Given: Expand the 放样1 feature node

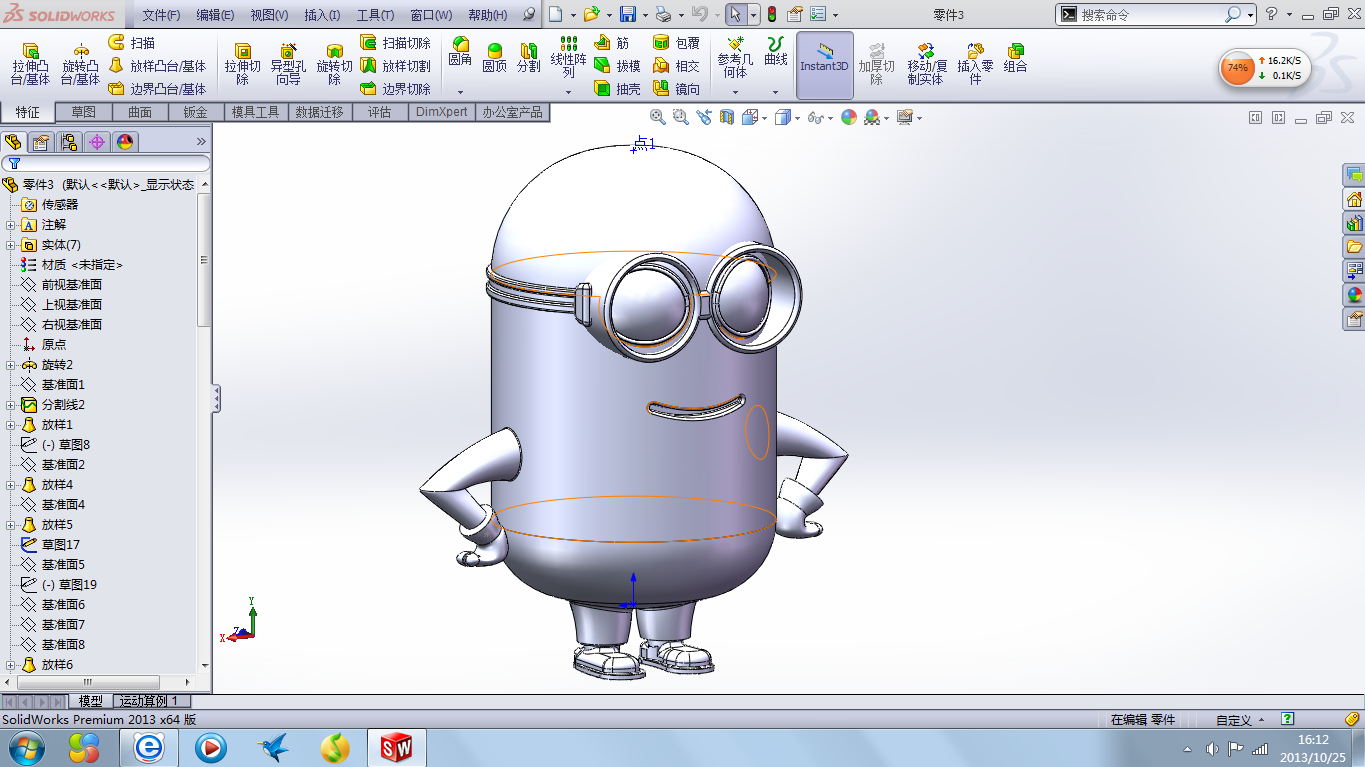Looking at the screenshot, I should [x=10, y=425].
